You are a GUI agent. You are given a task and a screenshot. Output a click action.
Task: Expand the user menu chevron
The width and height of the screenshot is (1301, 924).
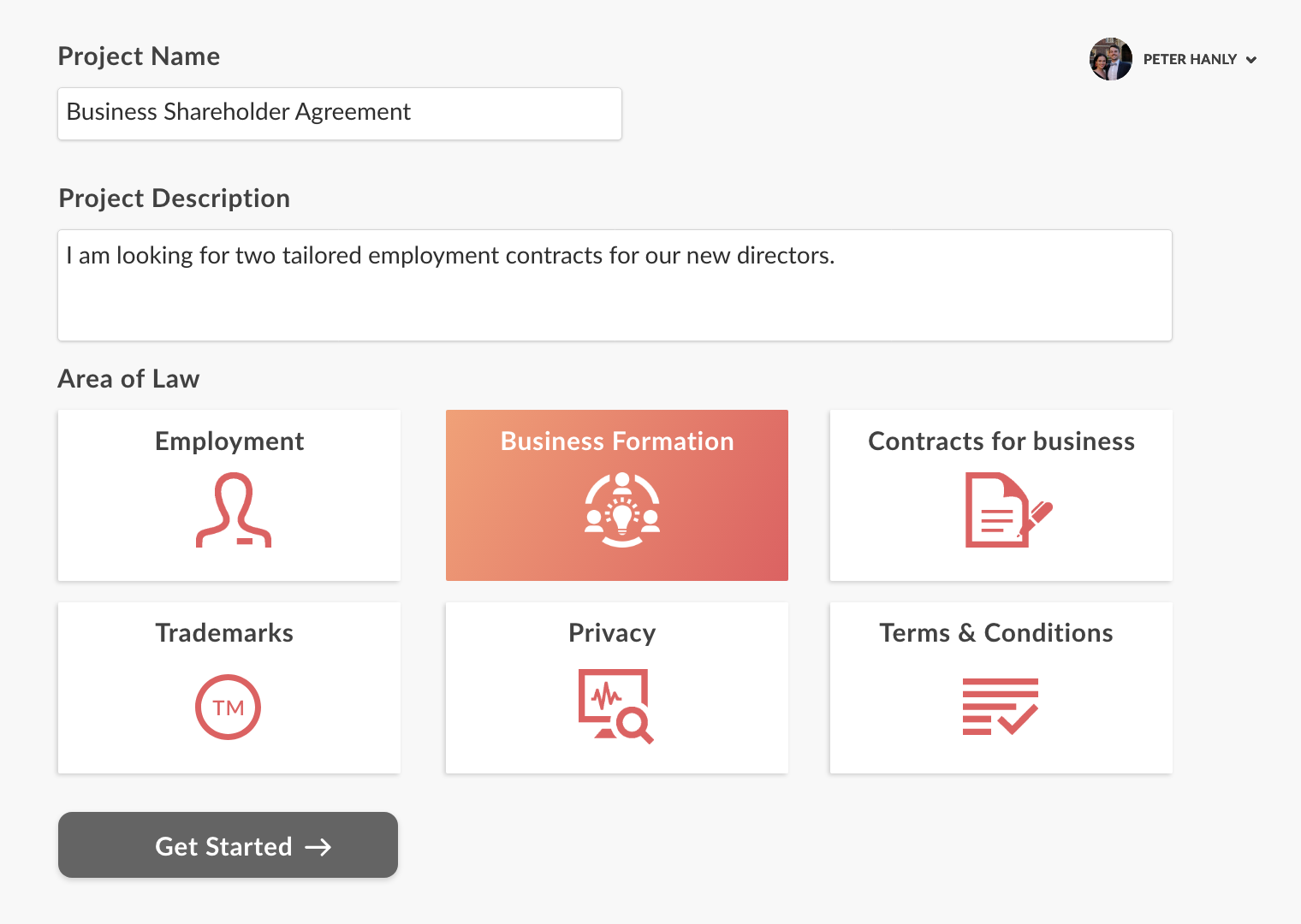[x=1251, y=60]
